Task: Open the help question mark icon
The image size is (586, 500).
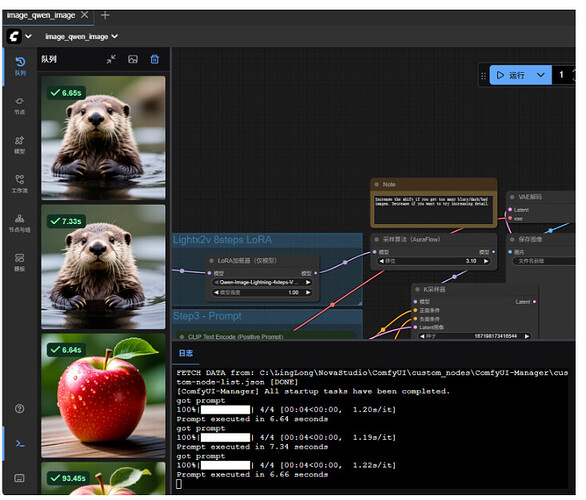Action: [x=20, y=409]
